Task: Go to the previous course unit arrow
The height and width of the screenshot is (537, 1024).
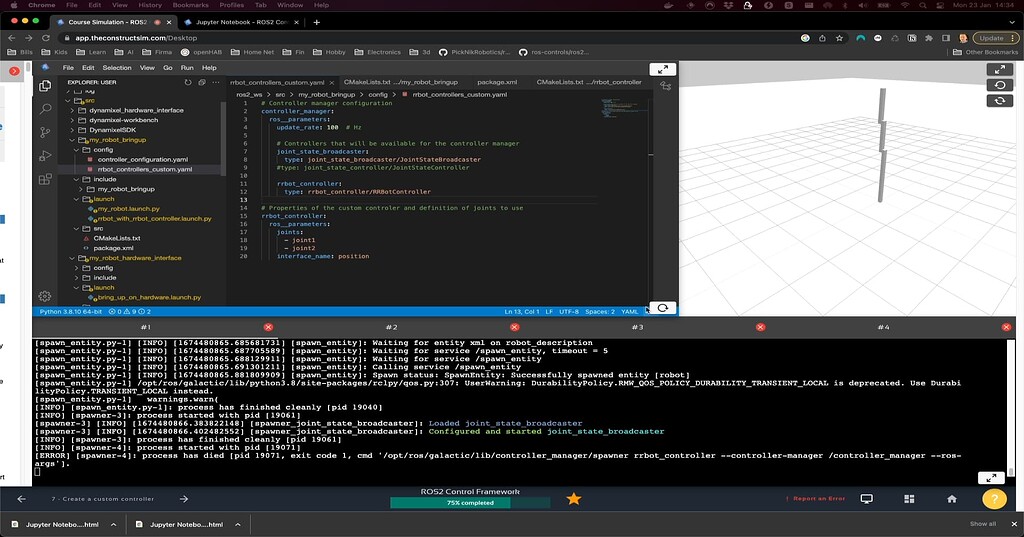Action: click(x=22, y=498)
